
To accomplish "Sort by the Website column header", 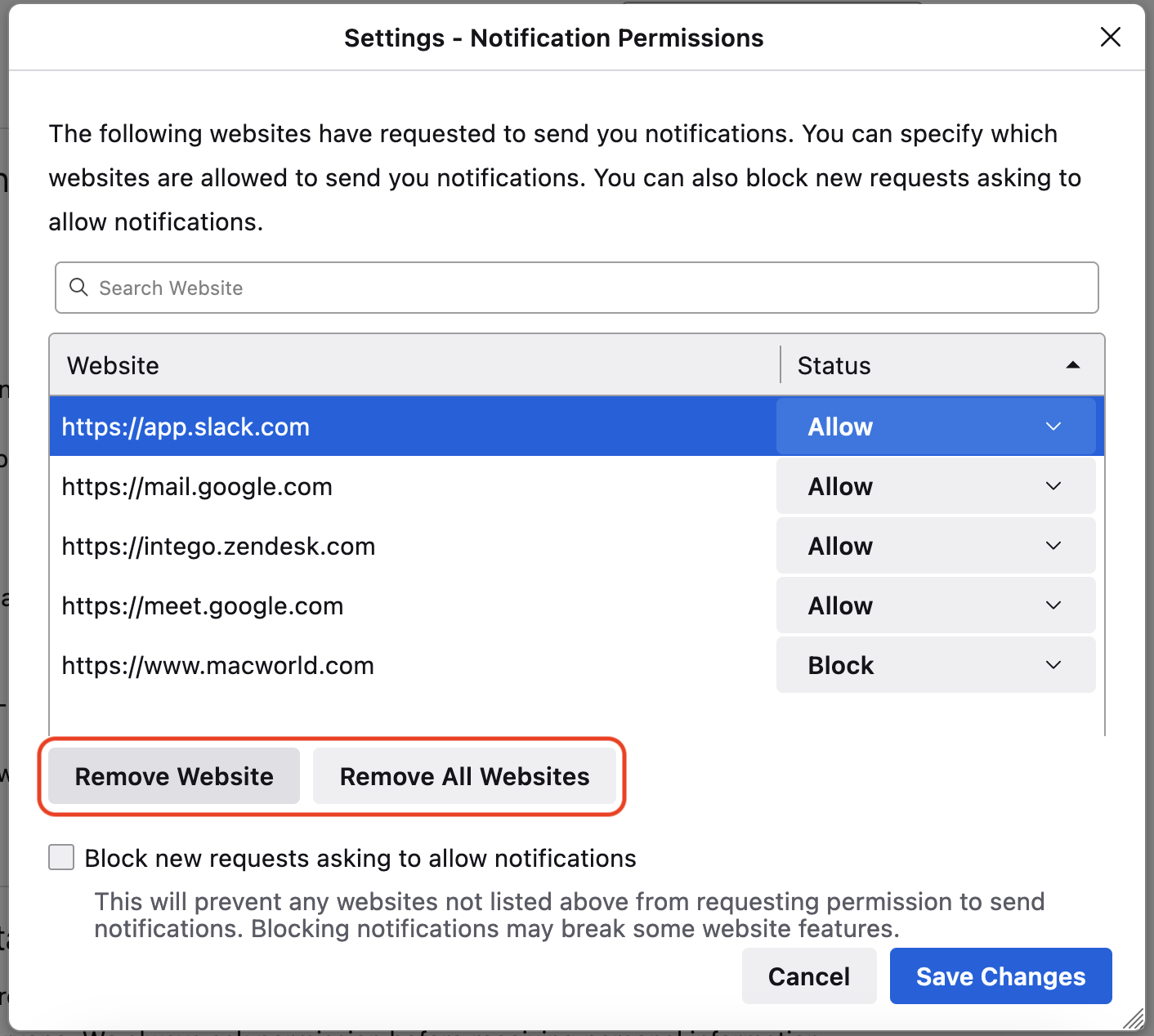I will pyautogui.click(x=414, y=365).
